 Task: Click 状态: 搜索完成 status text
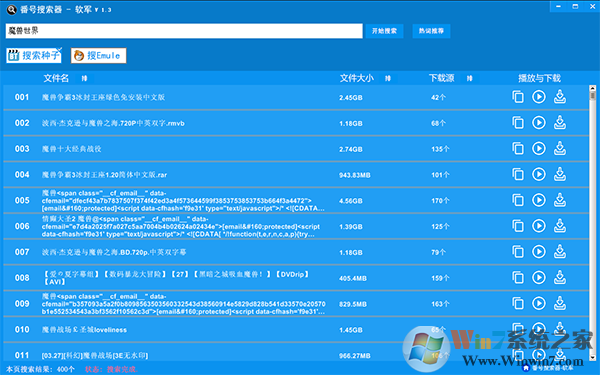[111, 369]
